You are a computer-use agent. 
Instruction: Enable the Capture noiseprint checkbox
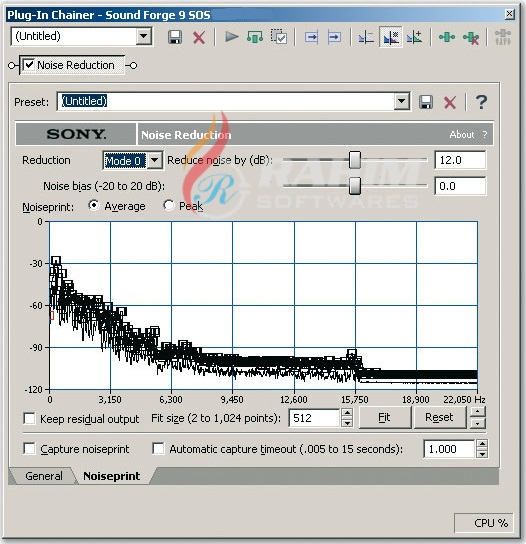click(29, 449)
